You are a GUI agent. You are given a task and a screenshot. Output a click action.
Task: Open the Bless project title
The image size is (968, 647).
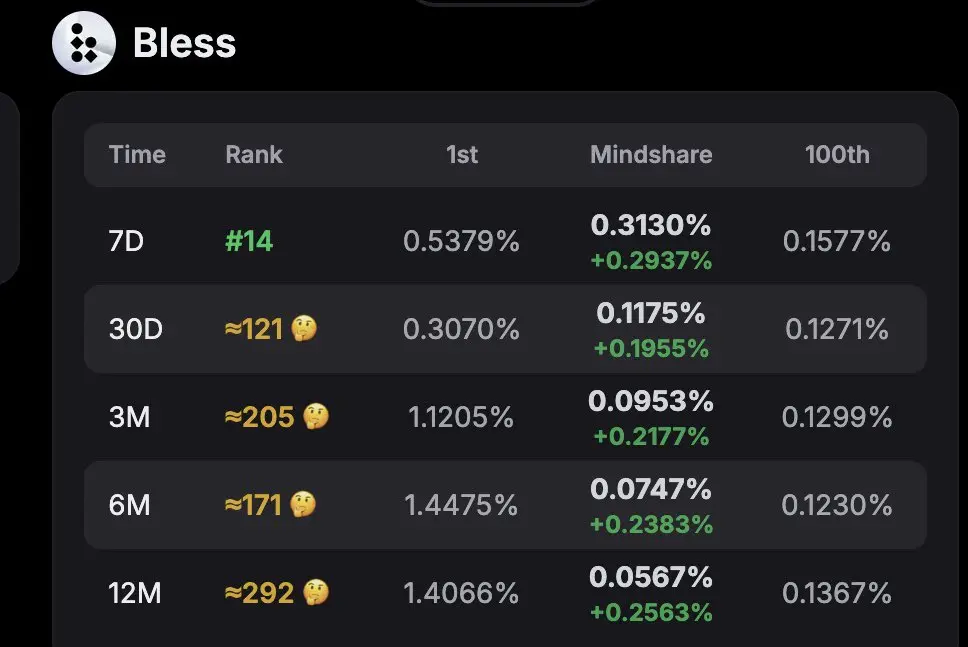[185, 43]
